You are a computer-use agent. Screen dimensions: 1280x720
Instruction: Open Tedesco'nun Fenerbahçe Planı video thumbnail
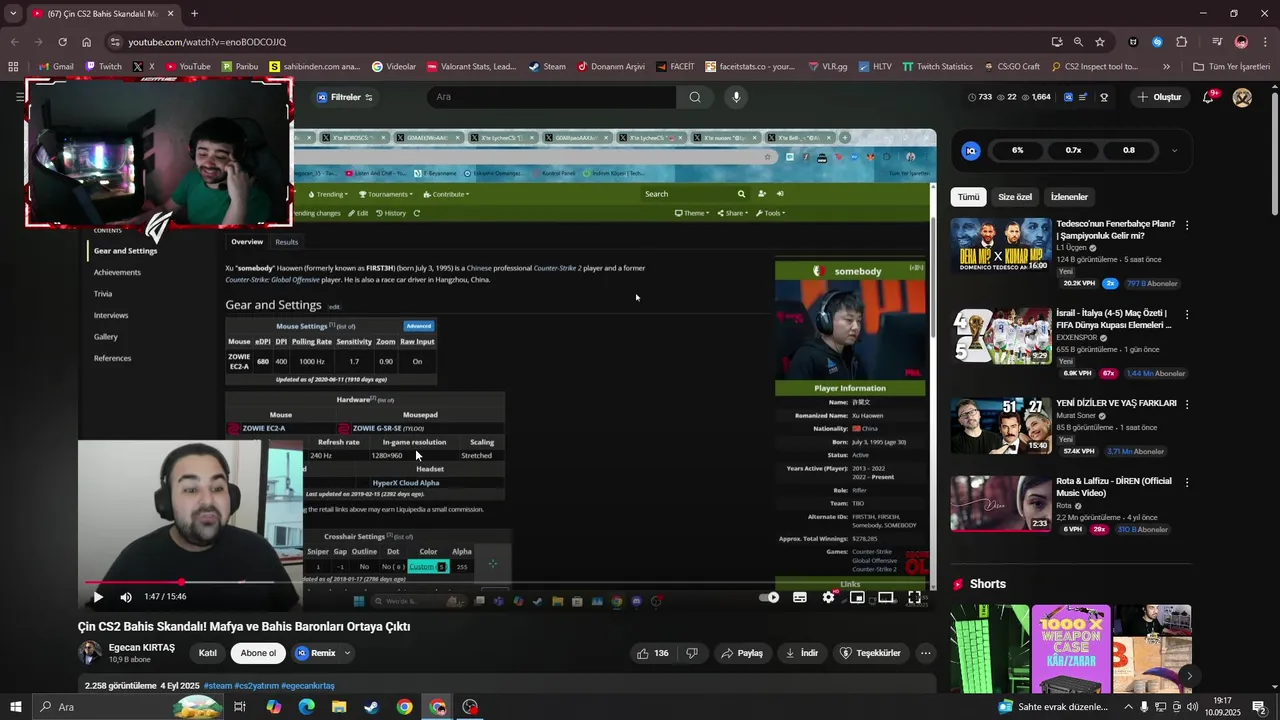click(x=1000, y=245)
